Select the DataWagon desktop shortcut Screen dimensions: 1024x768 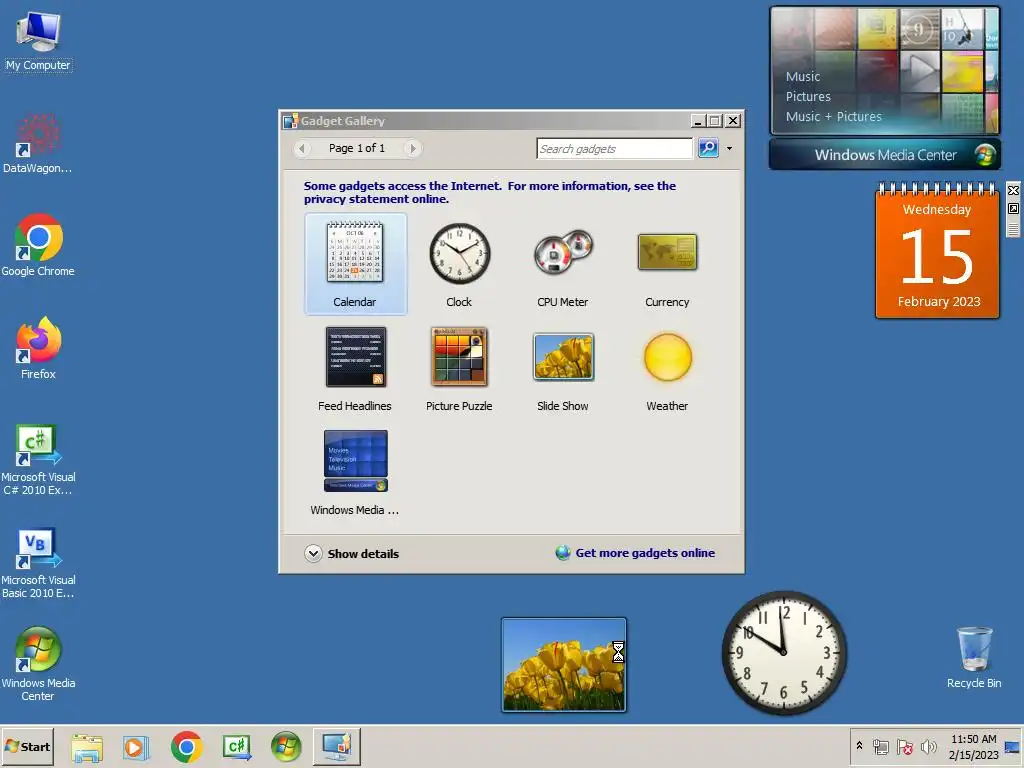[38, 144]
